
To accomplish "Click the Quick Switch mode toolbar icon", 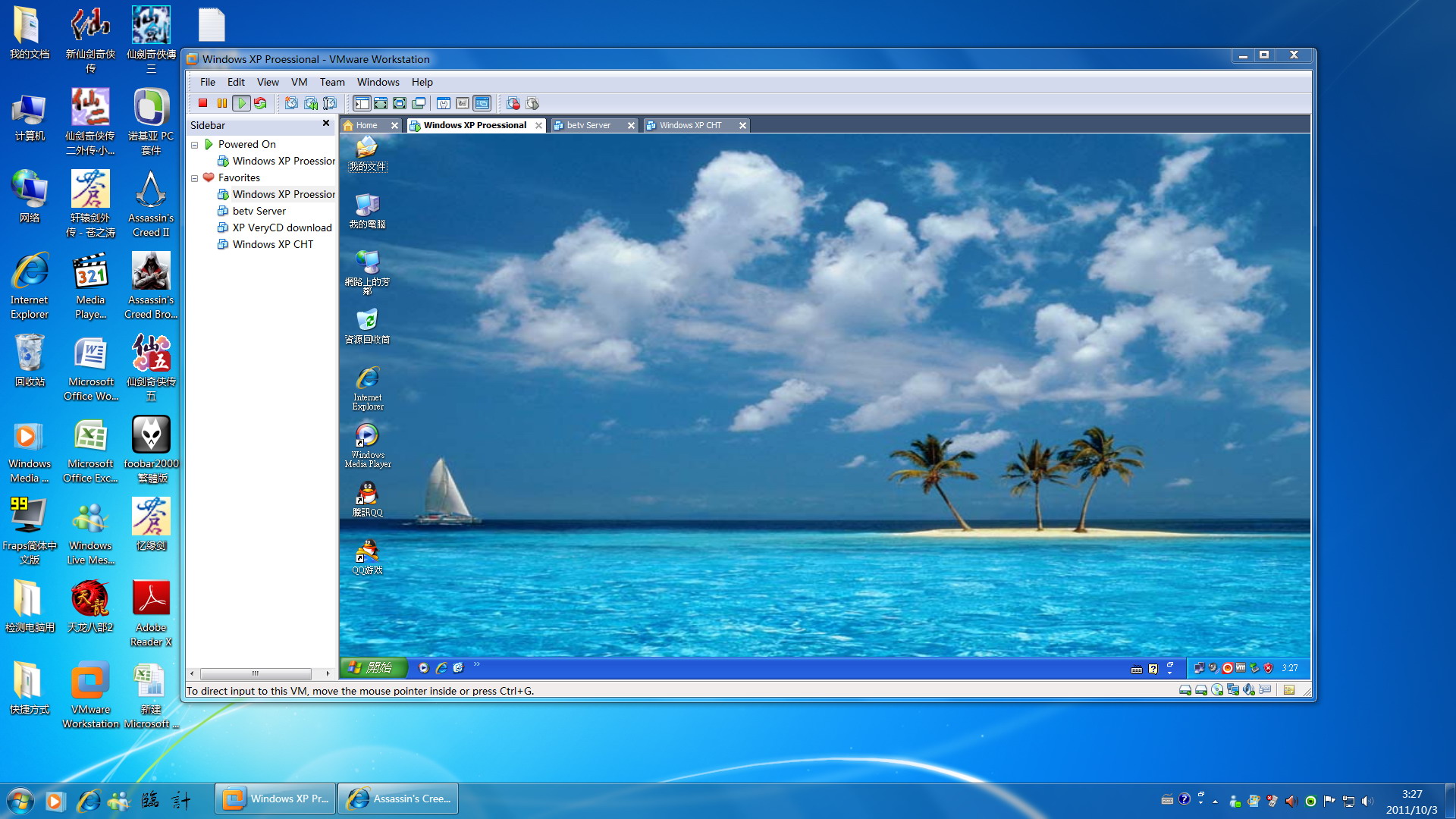I will coord(381,103).
